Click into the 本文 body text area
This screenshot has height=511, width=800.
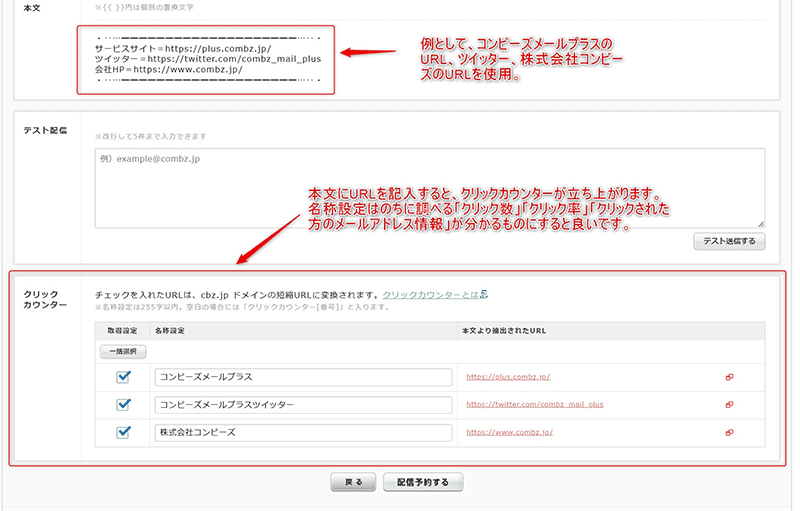pyautogui.click(x=206, y=60)
